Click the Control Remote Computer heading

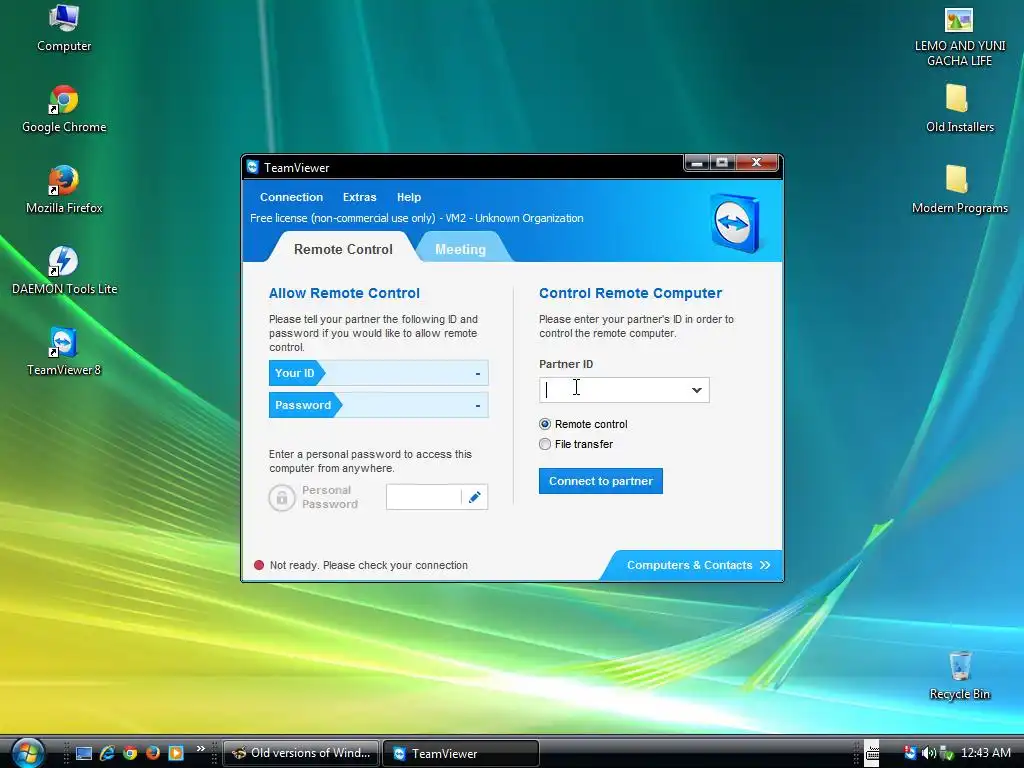click(x=630, y=293)
